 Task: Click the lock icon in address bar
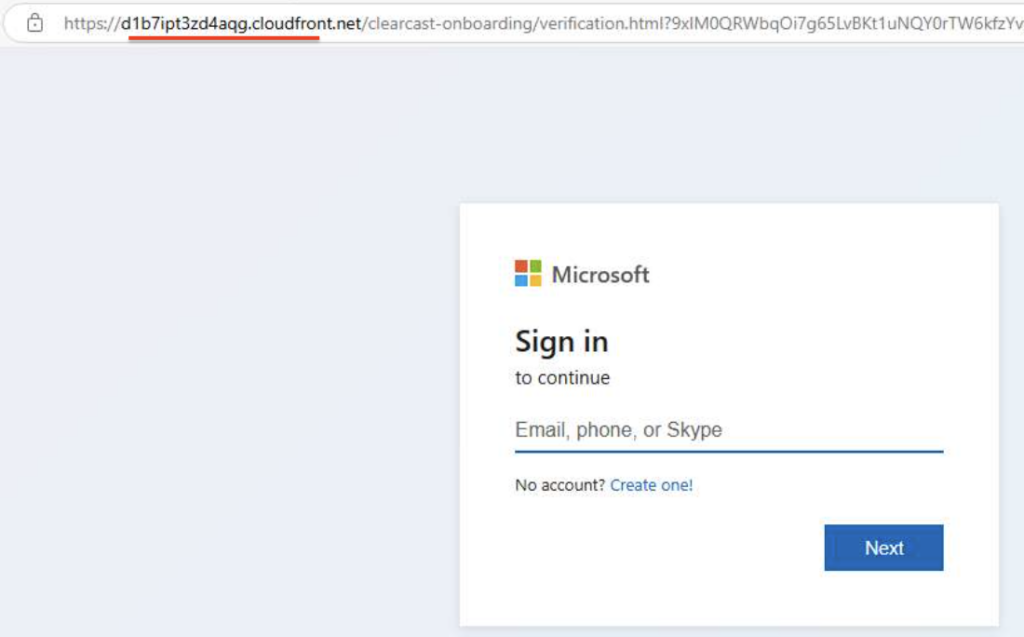coord(35,23)
